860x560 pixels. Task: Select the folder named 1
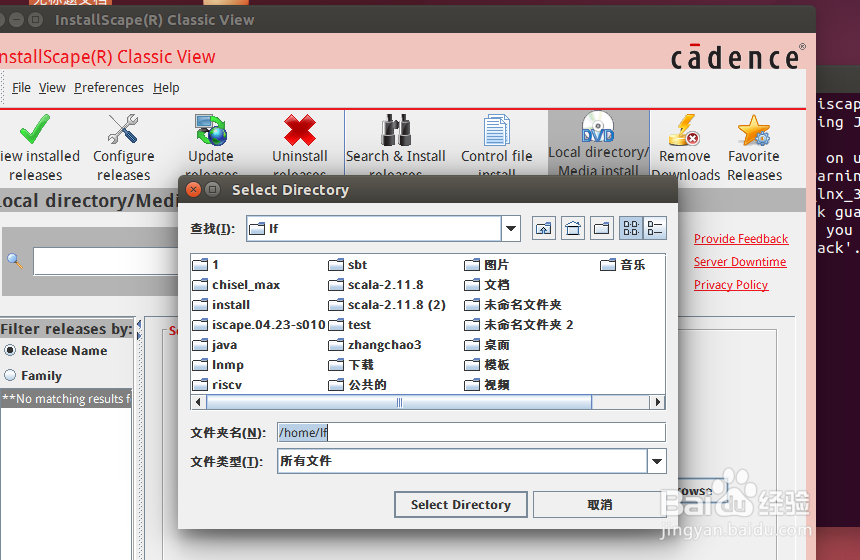[x=206, y=265]
